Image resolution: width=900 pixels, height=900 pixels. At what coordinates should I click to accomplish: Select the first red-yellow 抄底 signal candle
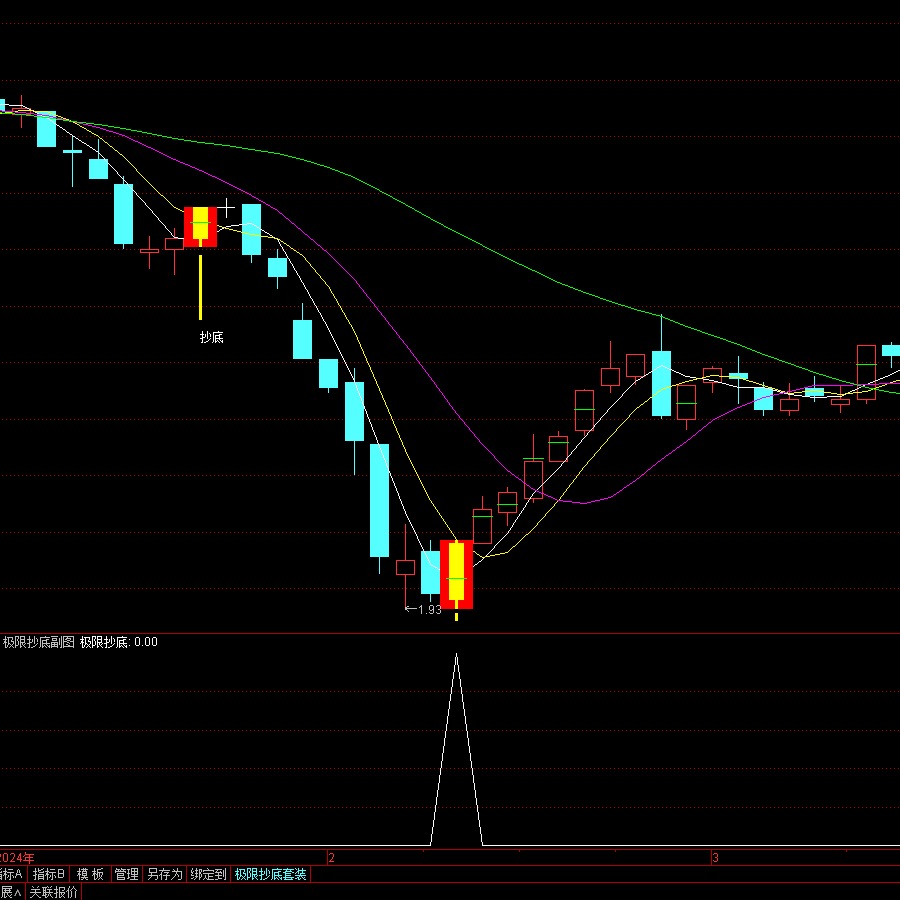200,227
